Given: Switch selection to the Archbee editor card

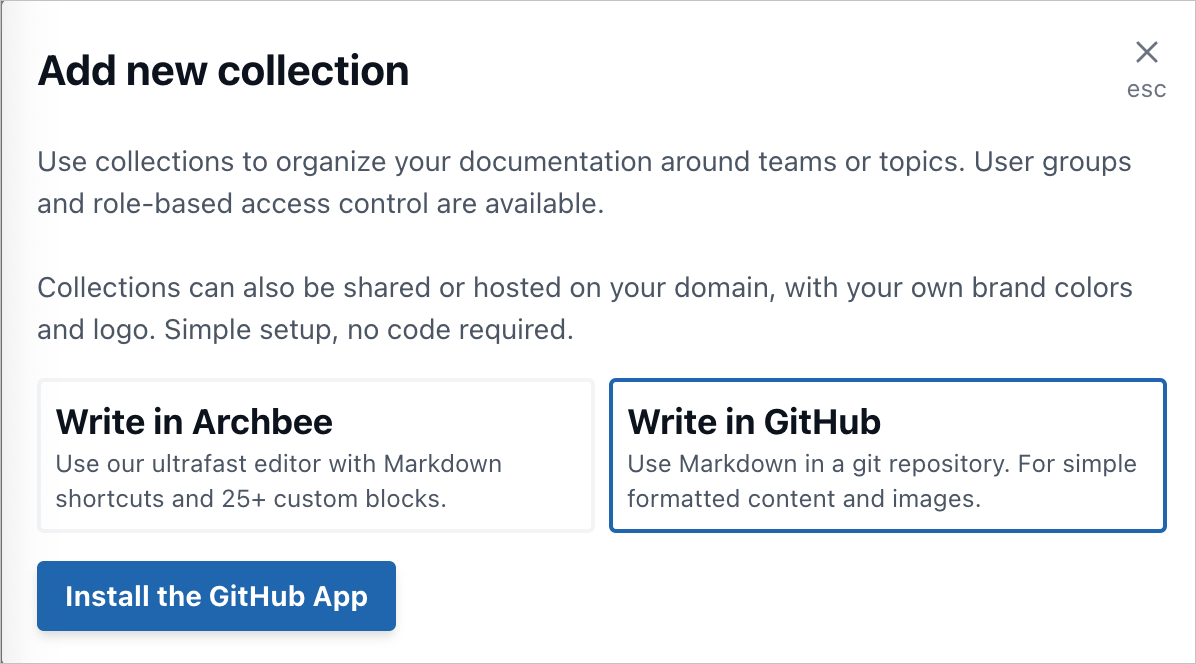Looking at the screenshot, I should pos(315,455).
